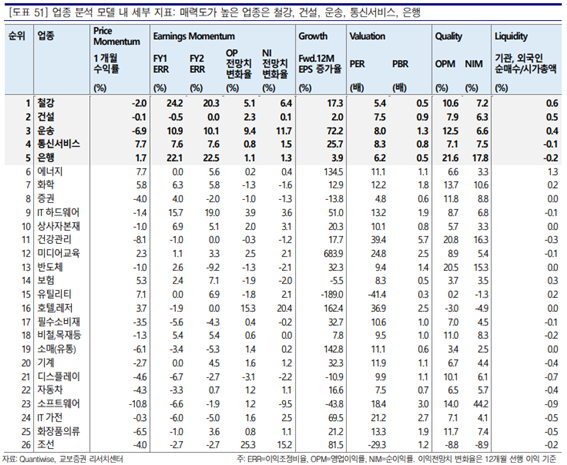
Task: Click the 디스플레이 industry name
Action: pos(59,376)
